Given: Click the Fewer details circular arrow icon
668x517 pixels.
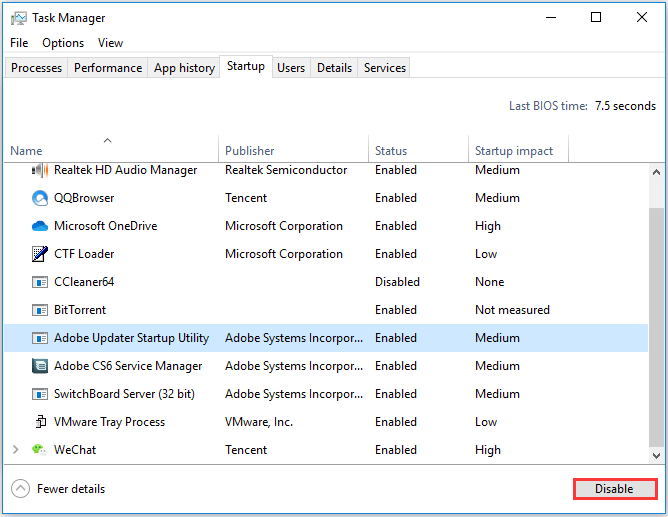Looking at the screenshot, I should pos(20,488).
